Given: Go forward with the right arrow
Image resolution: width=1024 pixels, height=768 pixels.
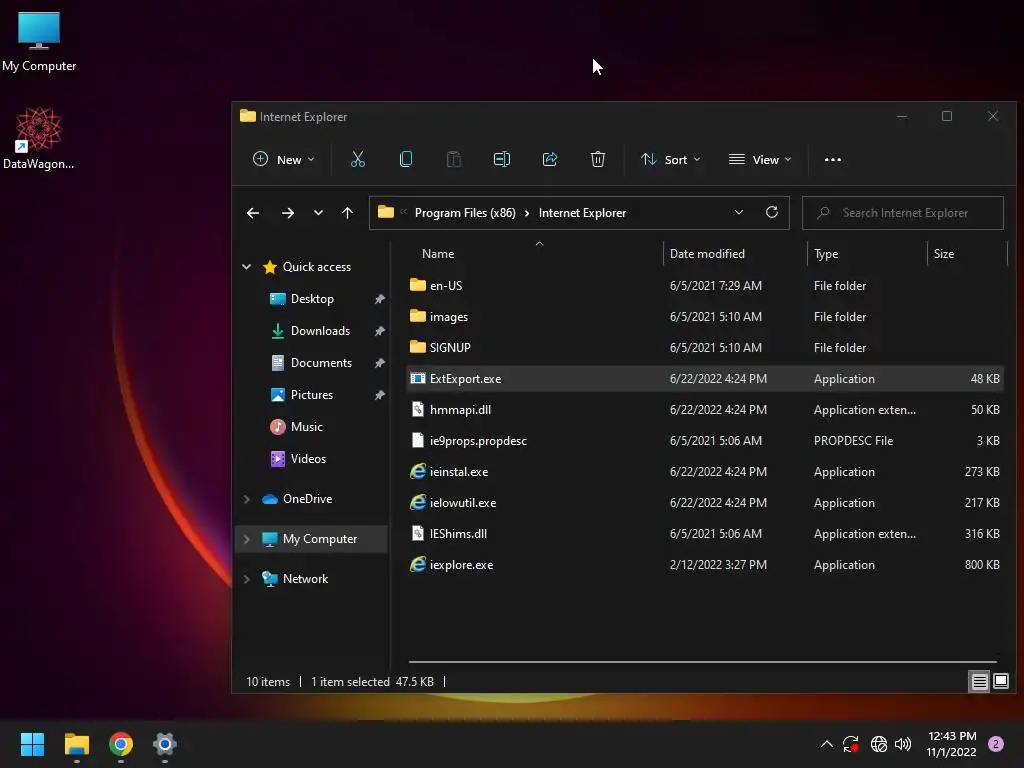Looking at the screenshot, I should point(287,213).
